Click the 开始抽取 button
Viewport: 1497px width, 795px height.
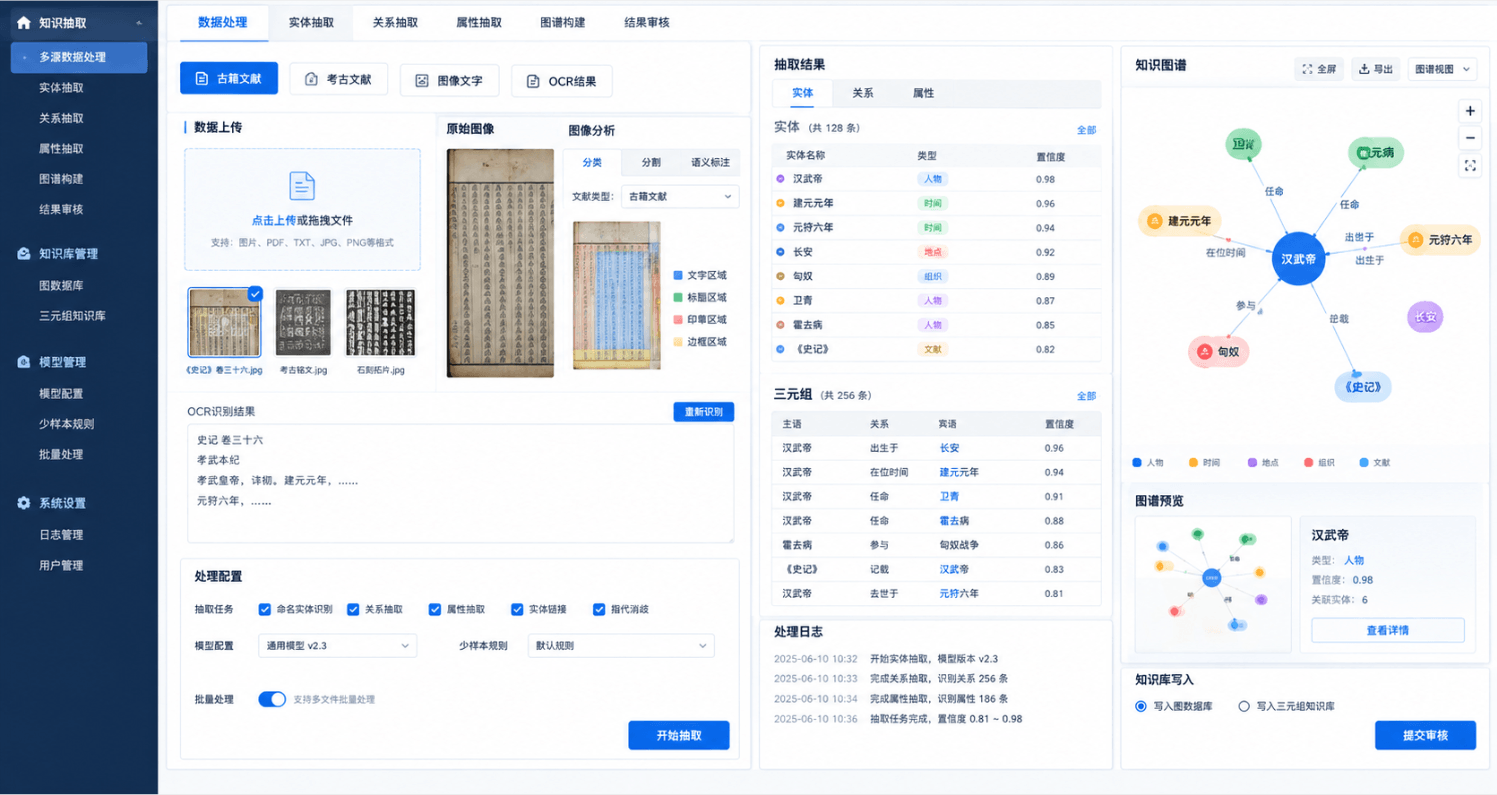(679, 735)
